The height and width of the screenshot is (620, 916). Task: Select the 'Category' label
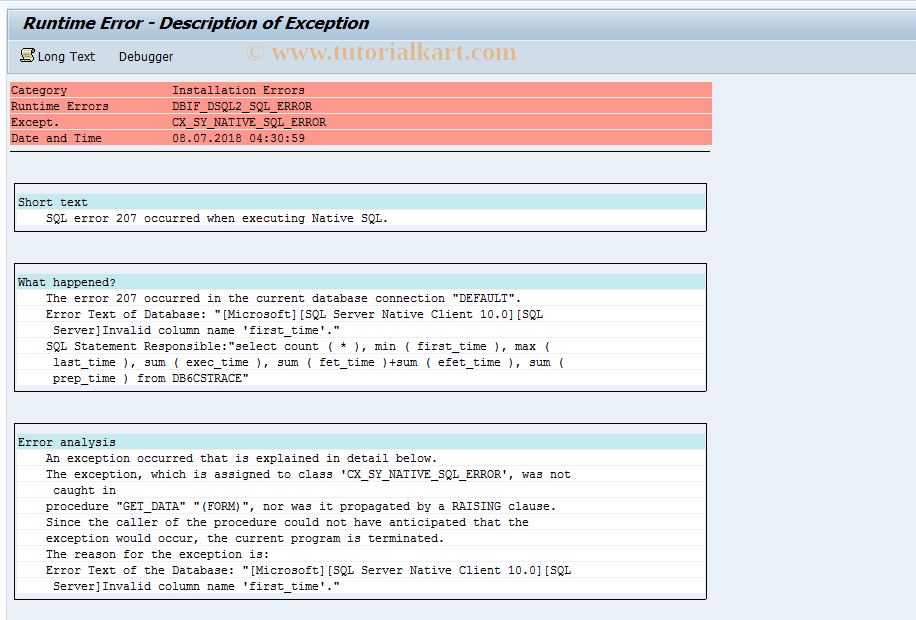[x=39, y=90]
